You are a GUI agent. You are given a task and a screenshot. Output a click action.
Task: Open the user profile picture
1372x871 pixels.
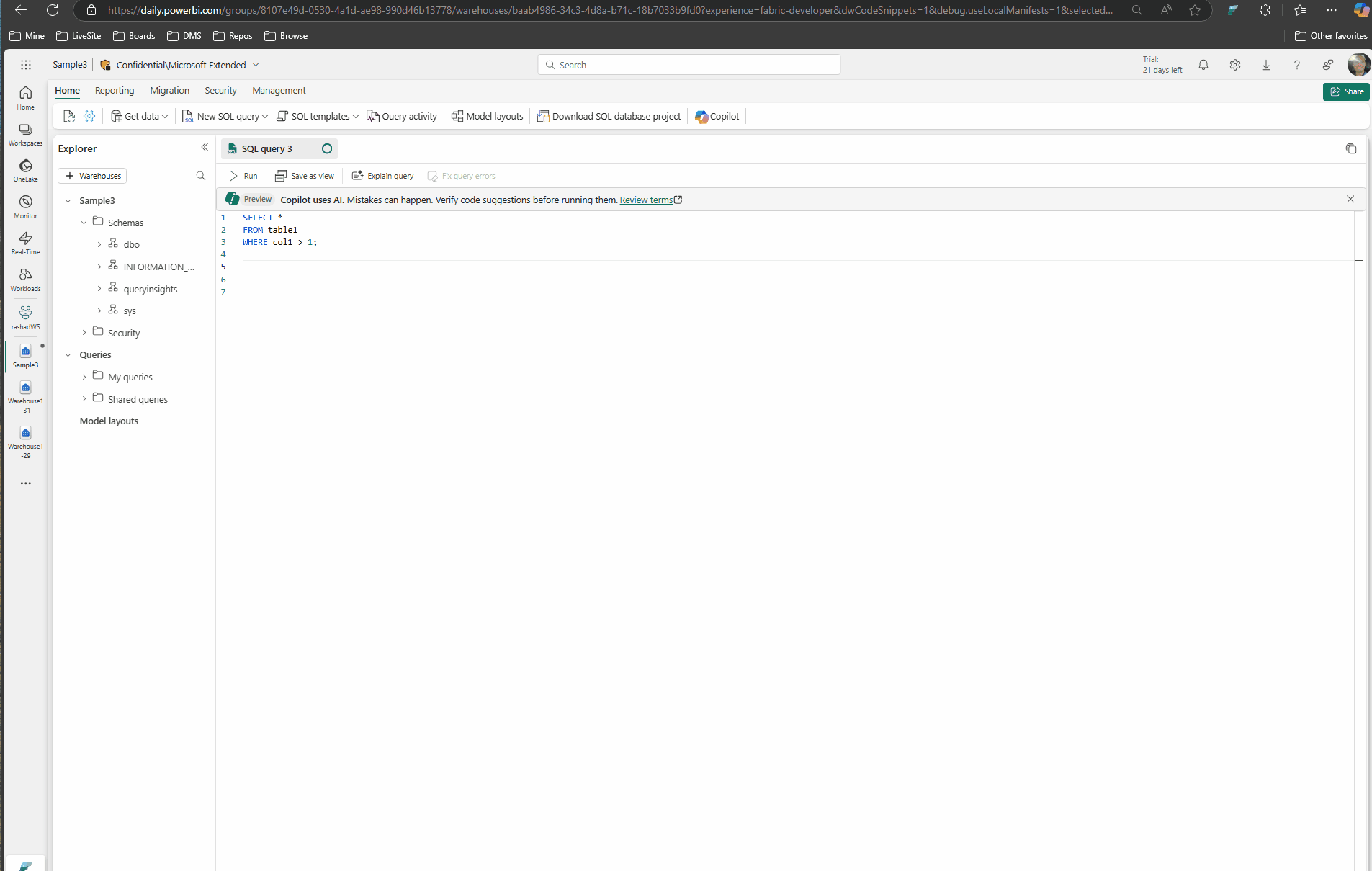click(1359, 65)
